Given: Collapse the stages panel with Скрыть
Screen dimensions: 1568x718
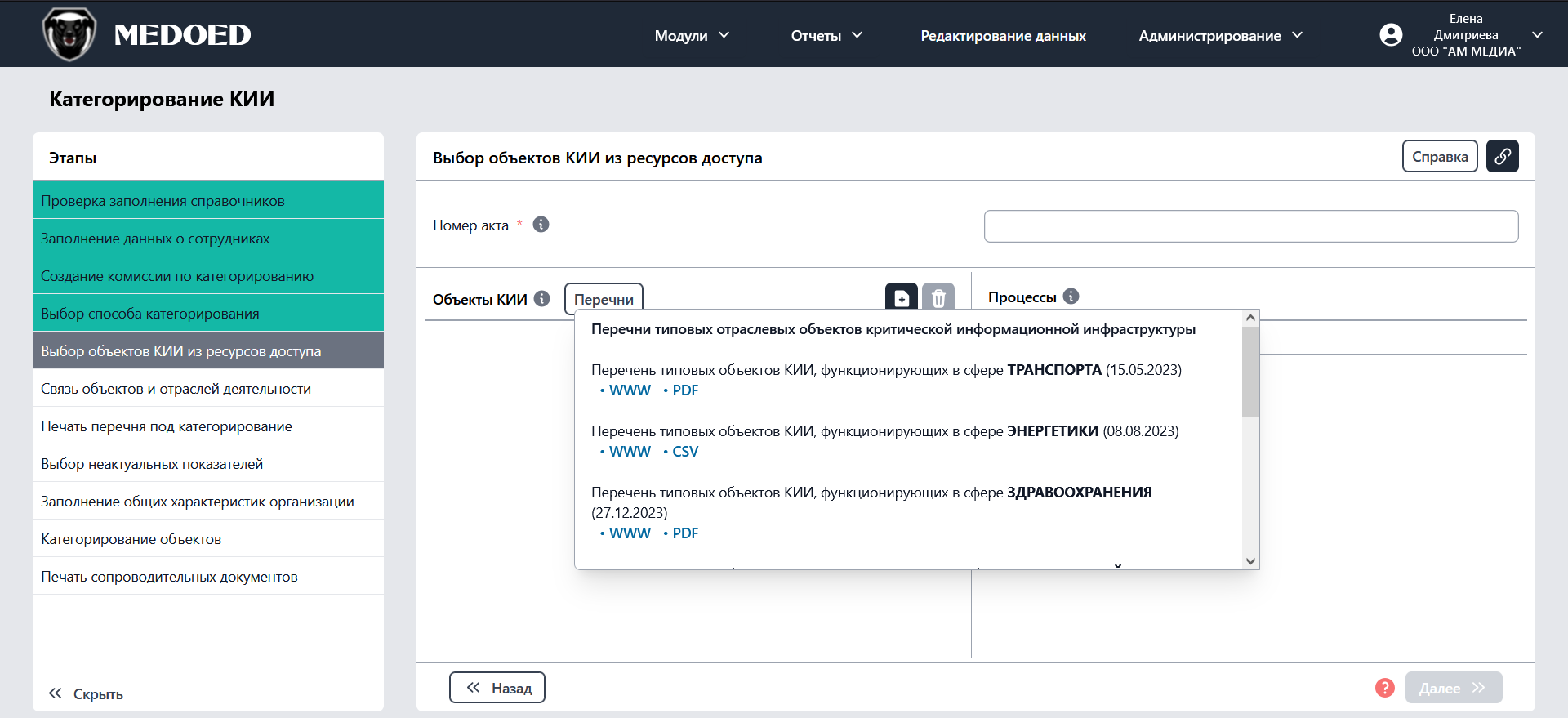Looking at the screenshot, I should 86,693.
